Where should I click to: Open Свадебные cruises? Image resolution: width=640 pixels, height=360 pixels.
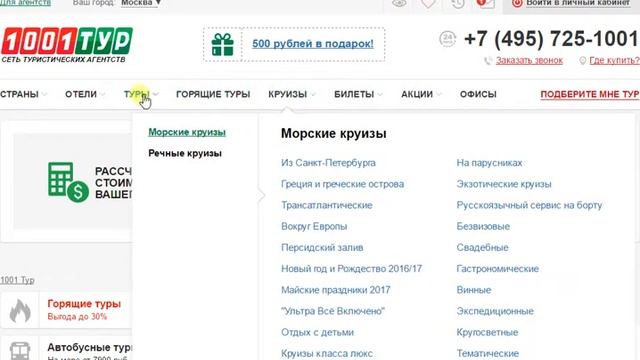[x=482, y=248]
